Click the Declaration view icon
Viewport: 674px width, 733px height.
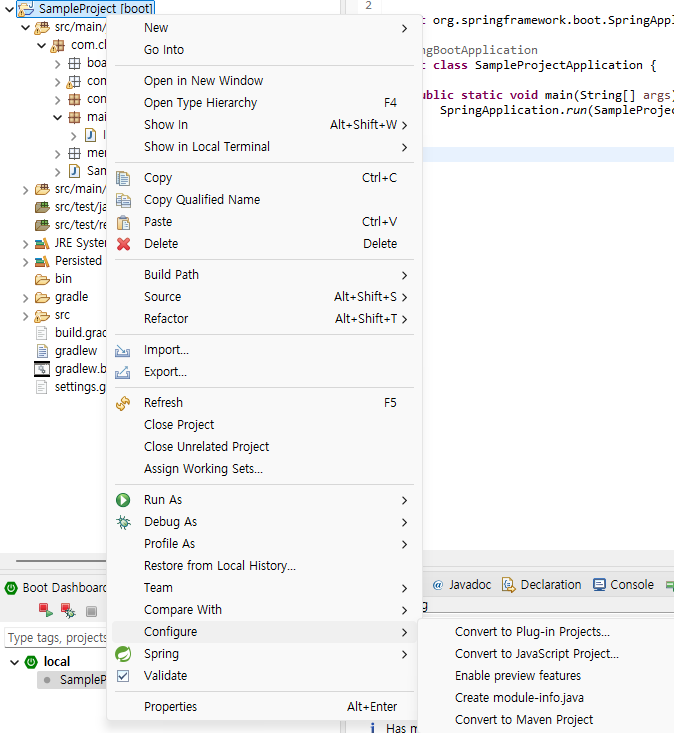tap(509, 585)
